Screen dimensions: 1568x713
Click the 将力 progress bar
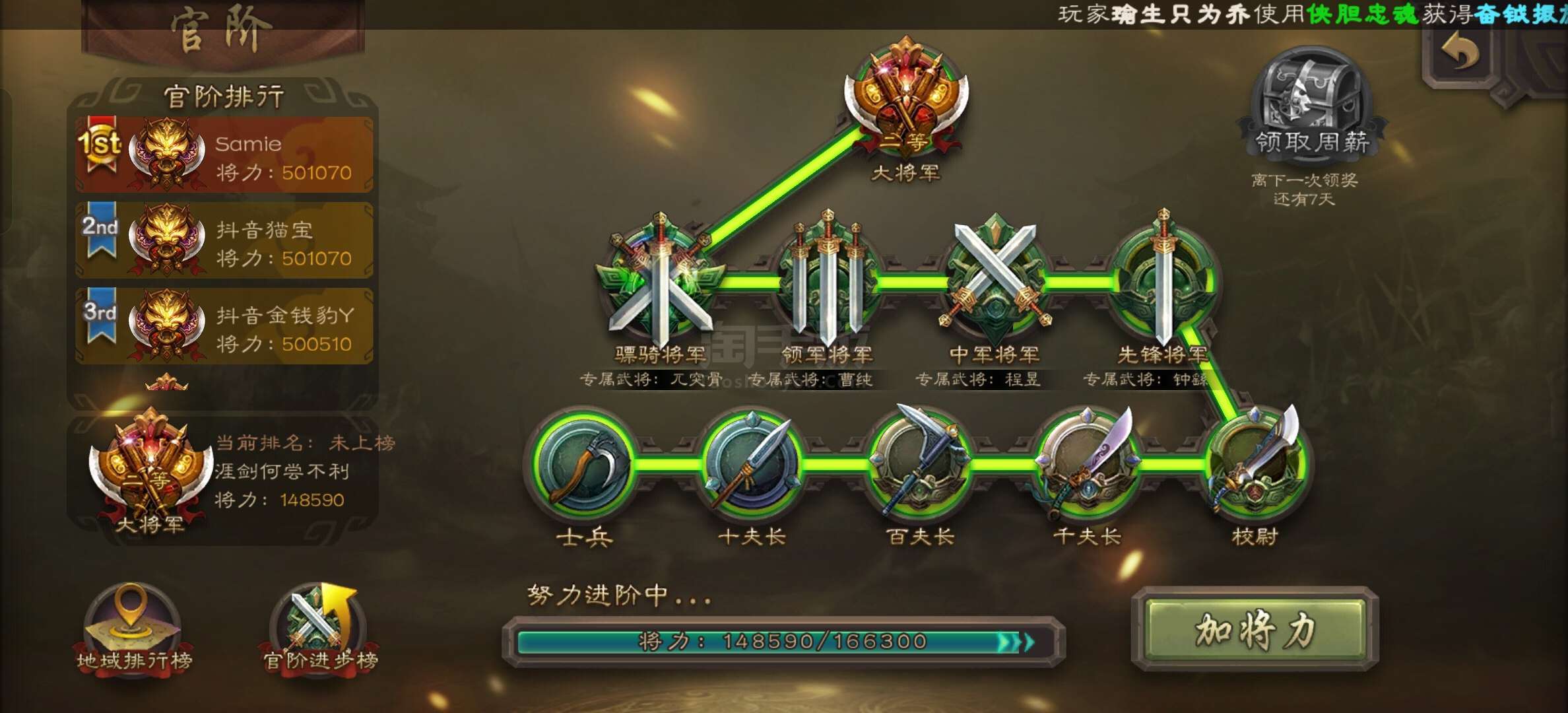point(784,642)
